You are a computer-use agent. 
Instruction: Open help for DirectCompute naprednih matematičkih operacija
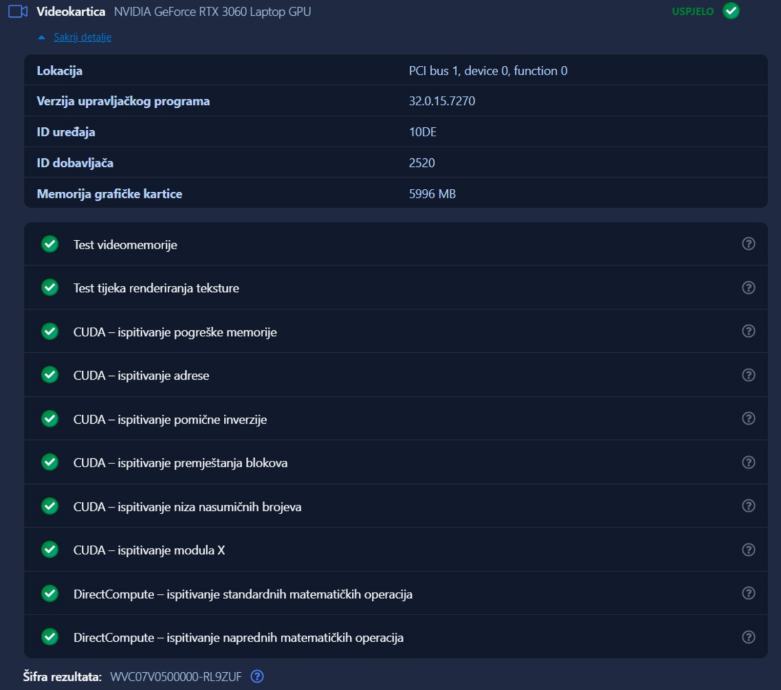click(x=748, y=637)
